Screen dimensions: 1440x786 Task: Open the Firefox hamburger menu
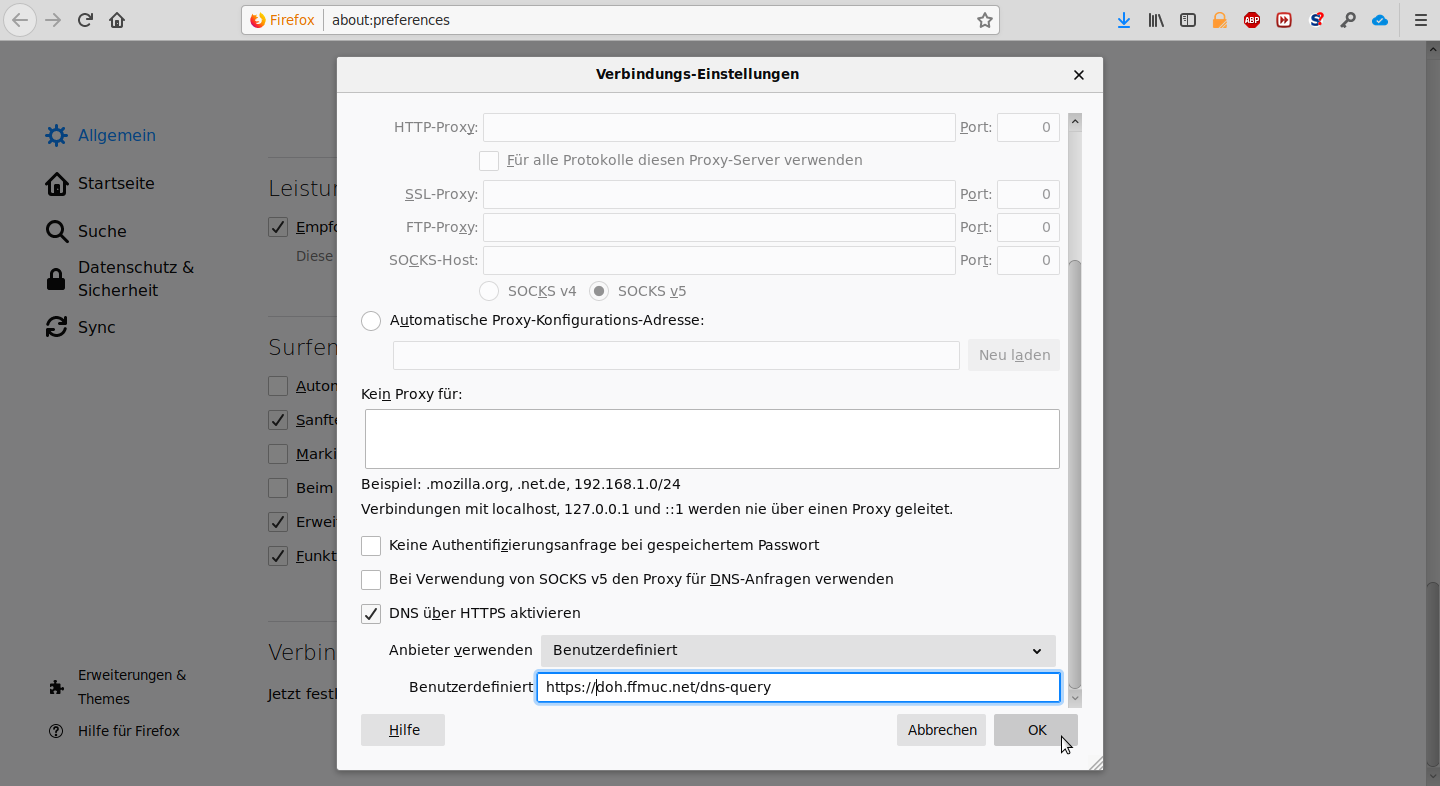(1420, 20)
